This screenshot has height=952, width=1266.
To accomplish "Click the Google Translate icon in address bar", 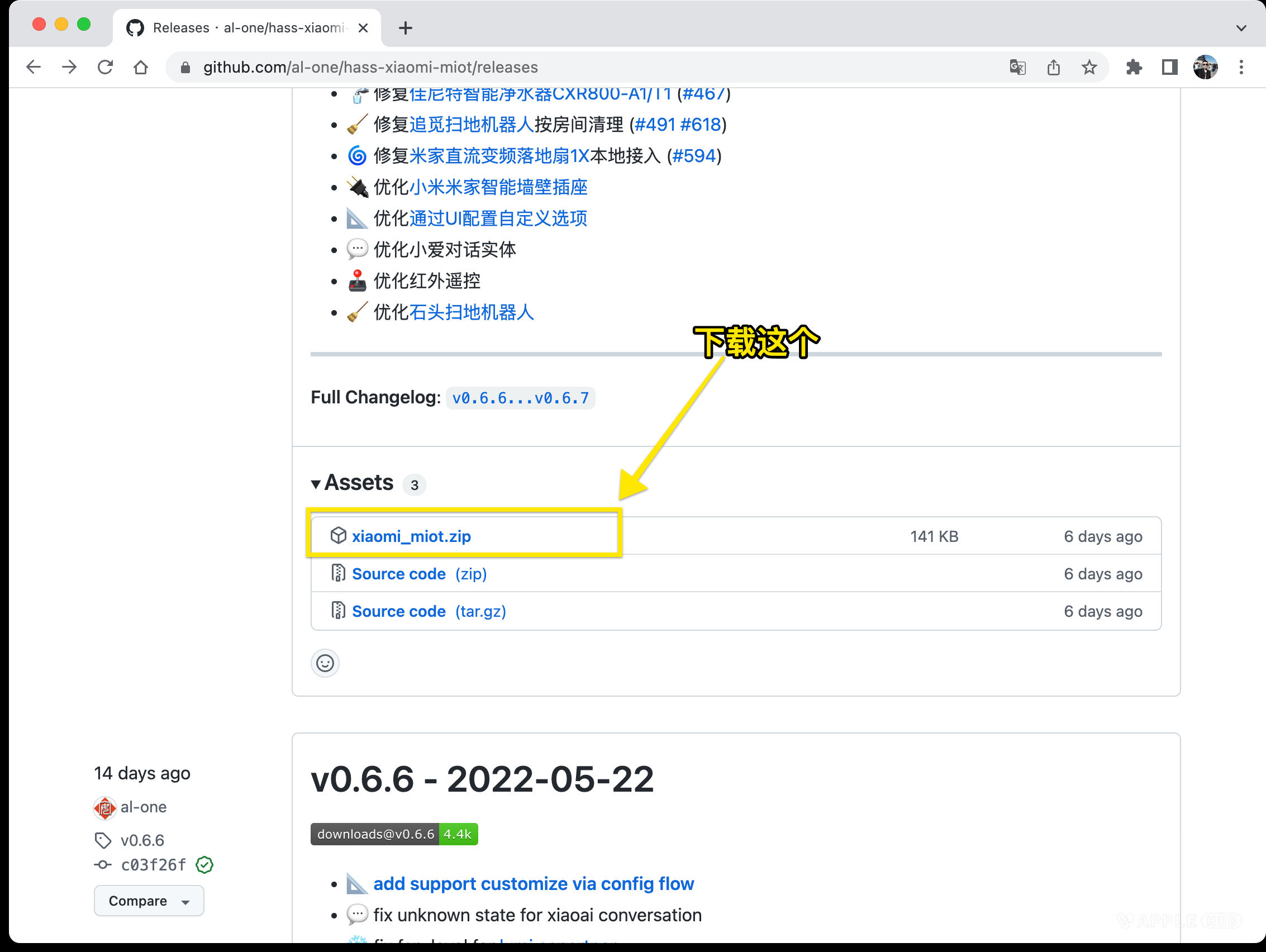I will point(1017,68).
